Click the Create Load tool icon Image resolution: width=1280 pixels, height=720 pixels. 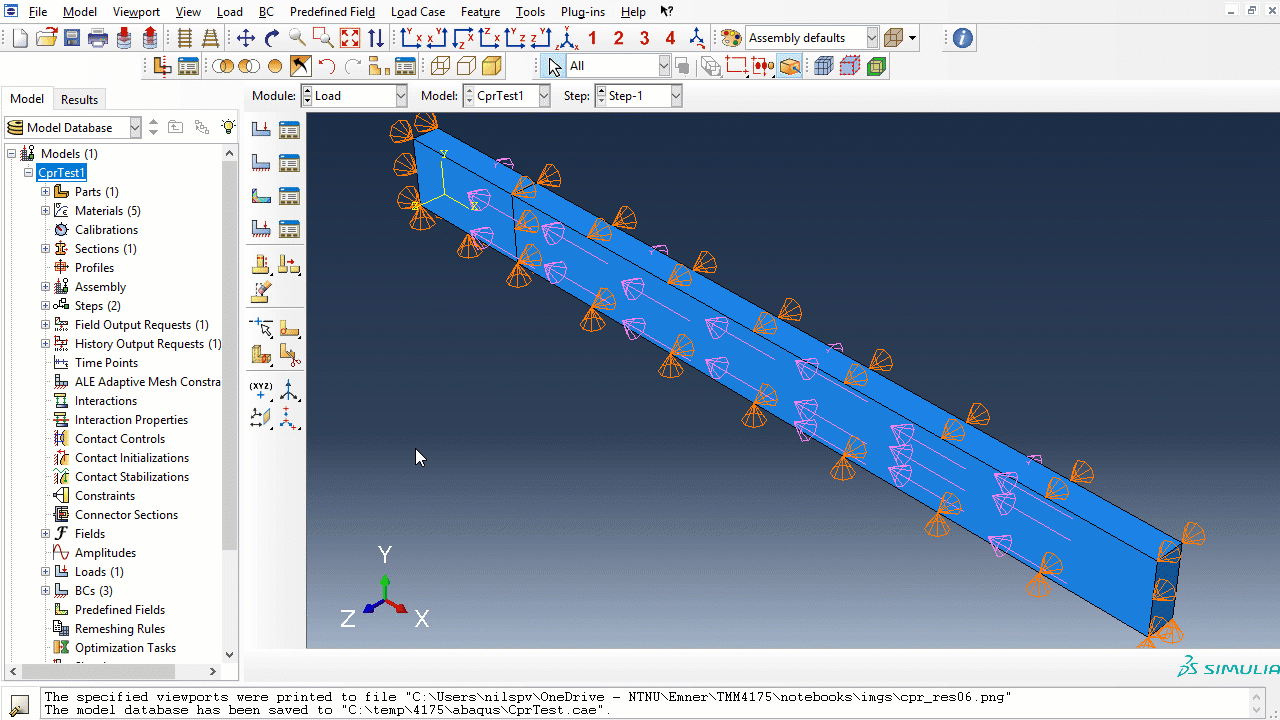coord(261,130)
